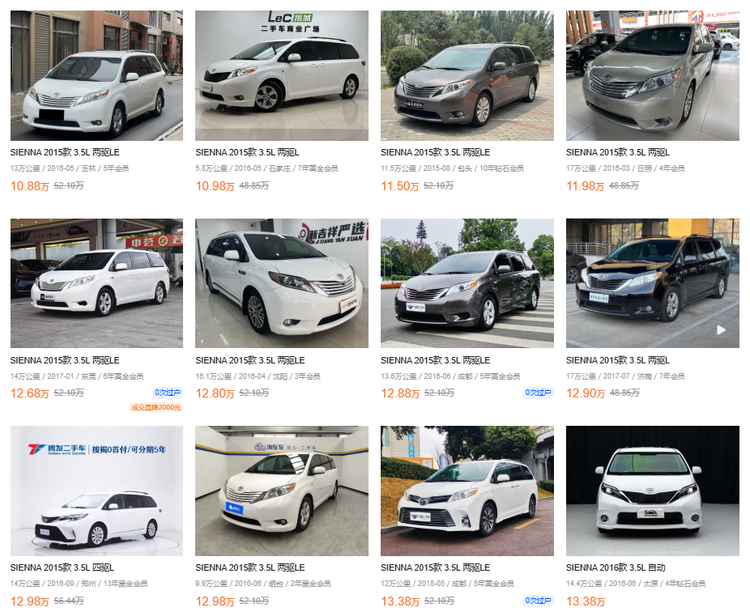
Task: Click 0次过户 badge on 成都 13.38万 listing
Action: click(x=538, y=601)
